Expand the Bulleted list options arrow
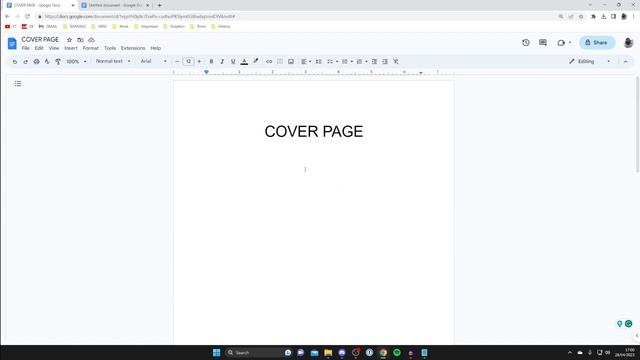 351,62
